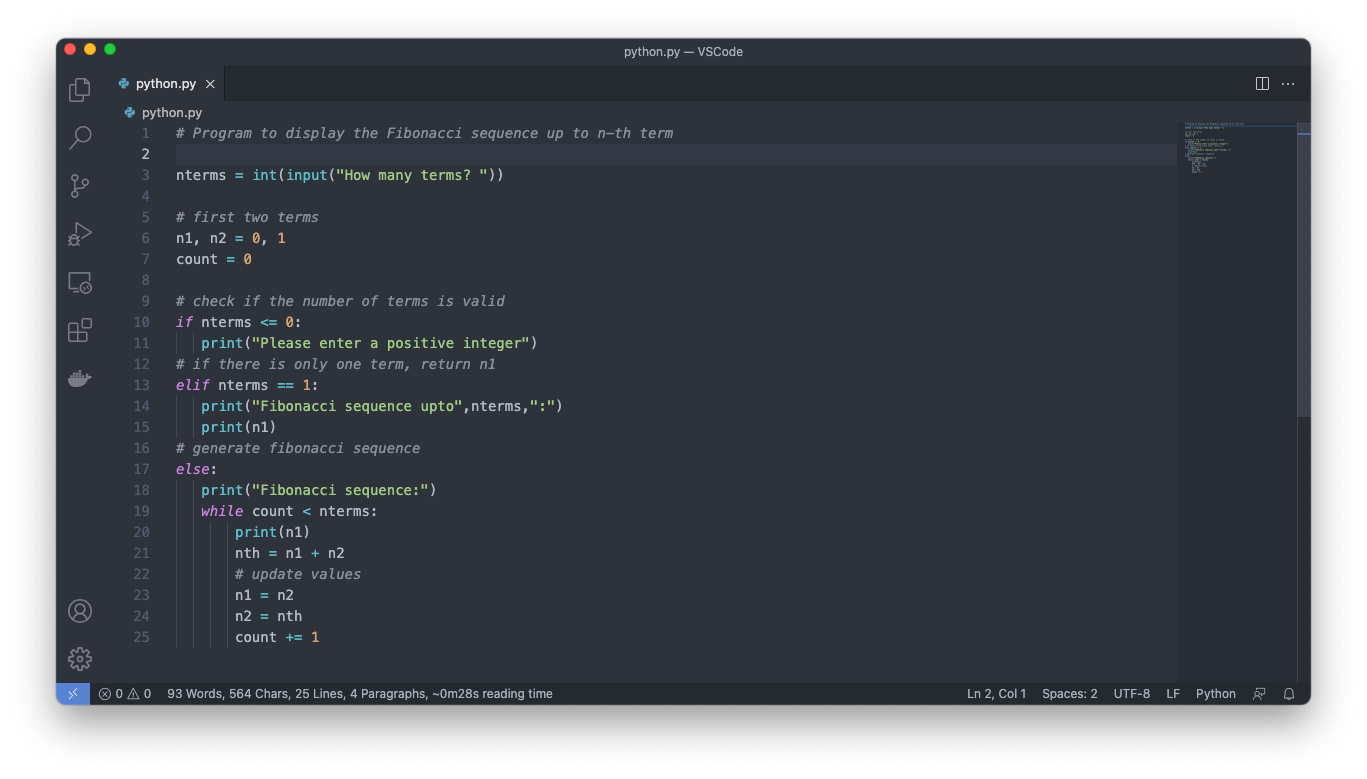Open the Docker view icon
The image size is (1367, 779).
tap(80, 379)
